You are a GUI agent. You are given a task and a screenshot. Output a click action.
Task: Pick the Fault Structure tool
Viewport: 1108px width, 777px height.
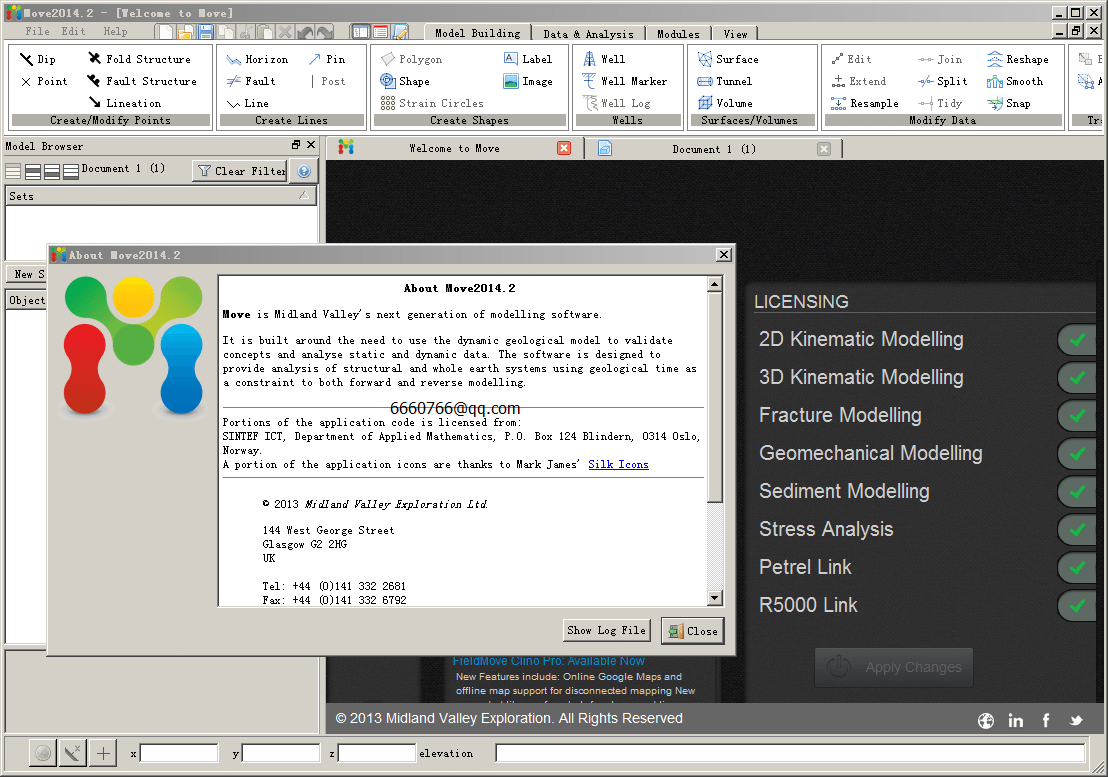tap(142, 81)
